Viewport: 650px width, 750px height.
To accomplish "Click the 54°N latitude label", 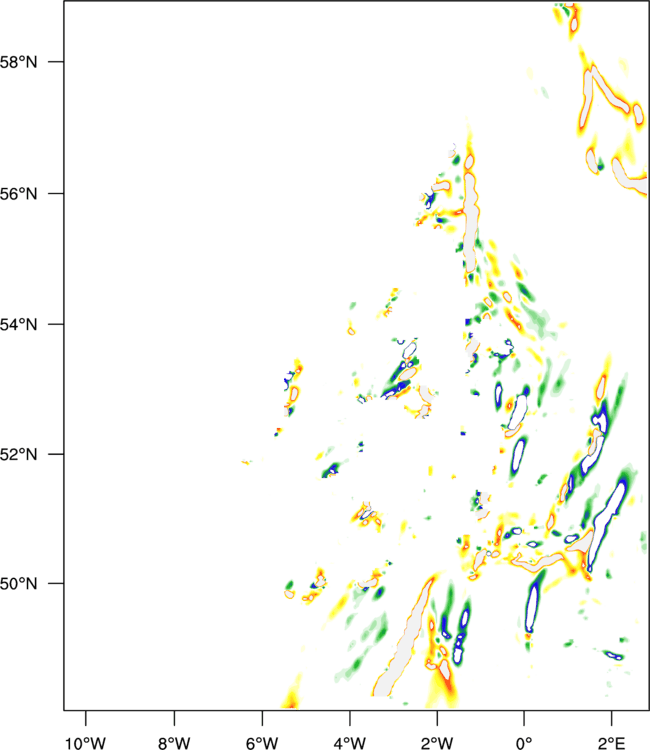I will point(18,325).
